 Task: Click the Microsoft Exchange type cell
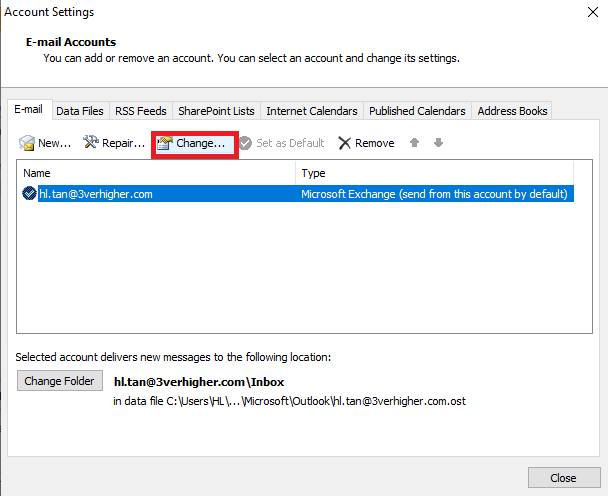pyautogui.click(x=434, y=194)
